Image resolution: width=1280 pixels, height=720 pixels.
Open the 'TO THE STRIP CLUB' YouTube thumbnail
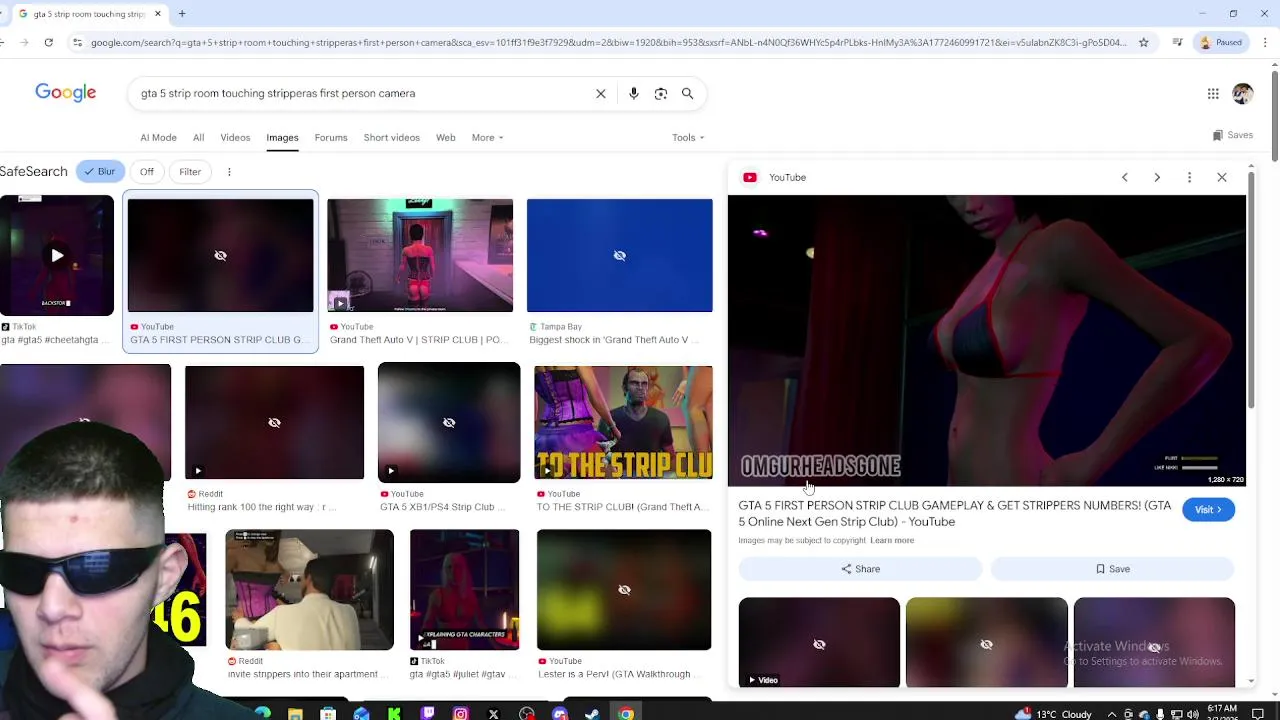pyautogui.click(x=623, y=422)
